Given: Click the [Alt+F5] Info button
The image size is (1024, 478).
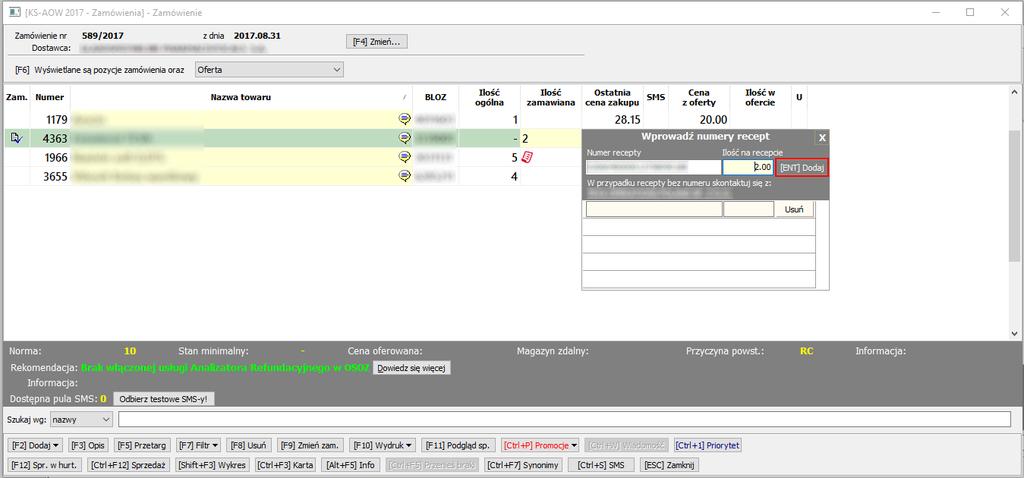Looking at the screenshot, I should tap(350, 465).
